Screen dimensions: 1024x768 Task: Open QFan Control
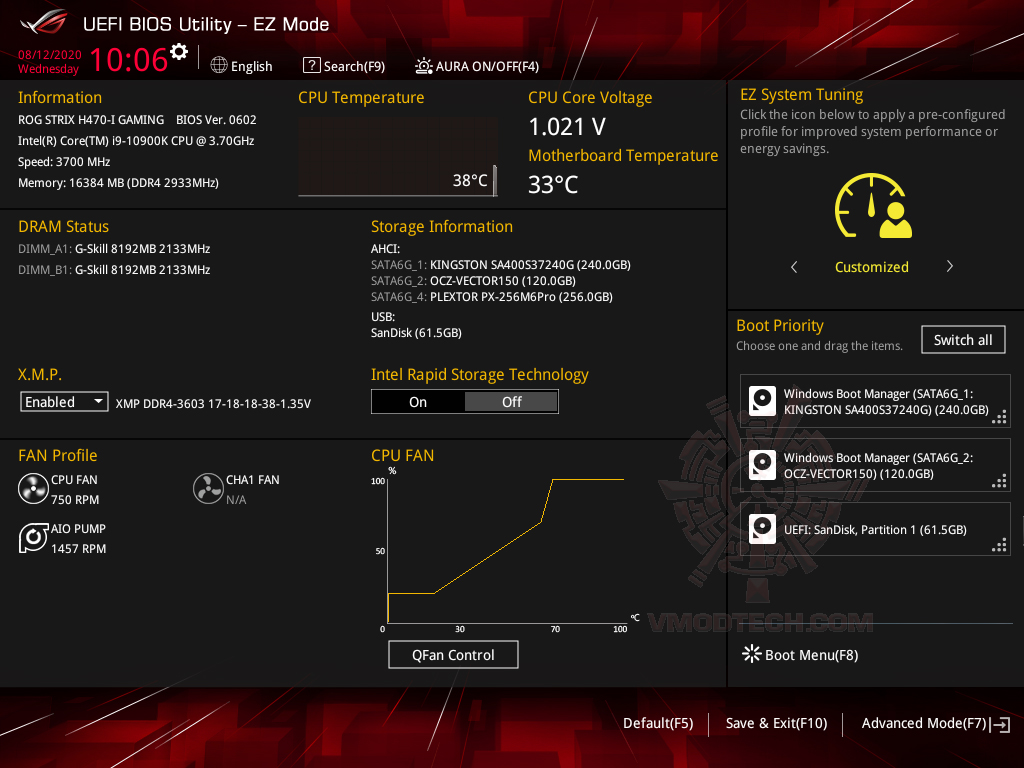click(x=453, y=654)
